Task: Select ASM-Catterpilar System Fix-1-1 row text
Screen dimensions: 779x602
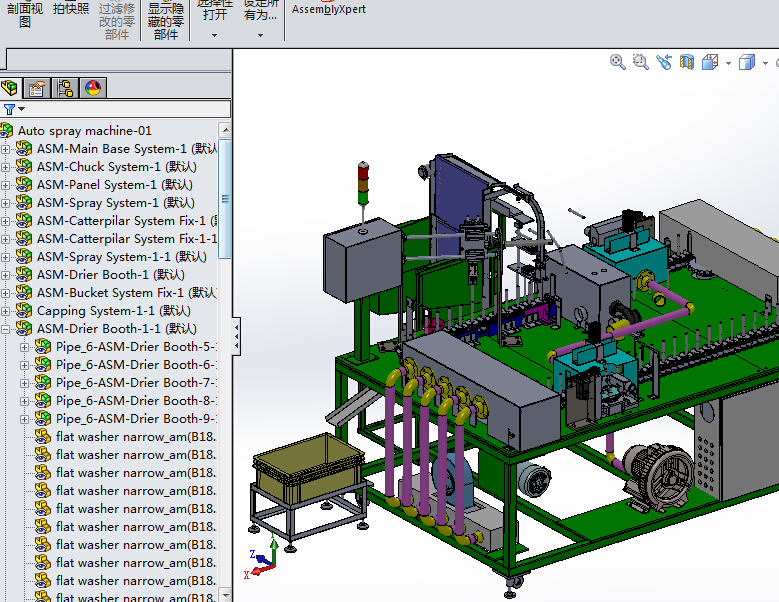Action: click(x=127, y=239)
